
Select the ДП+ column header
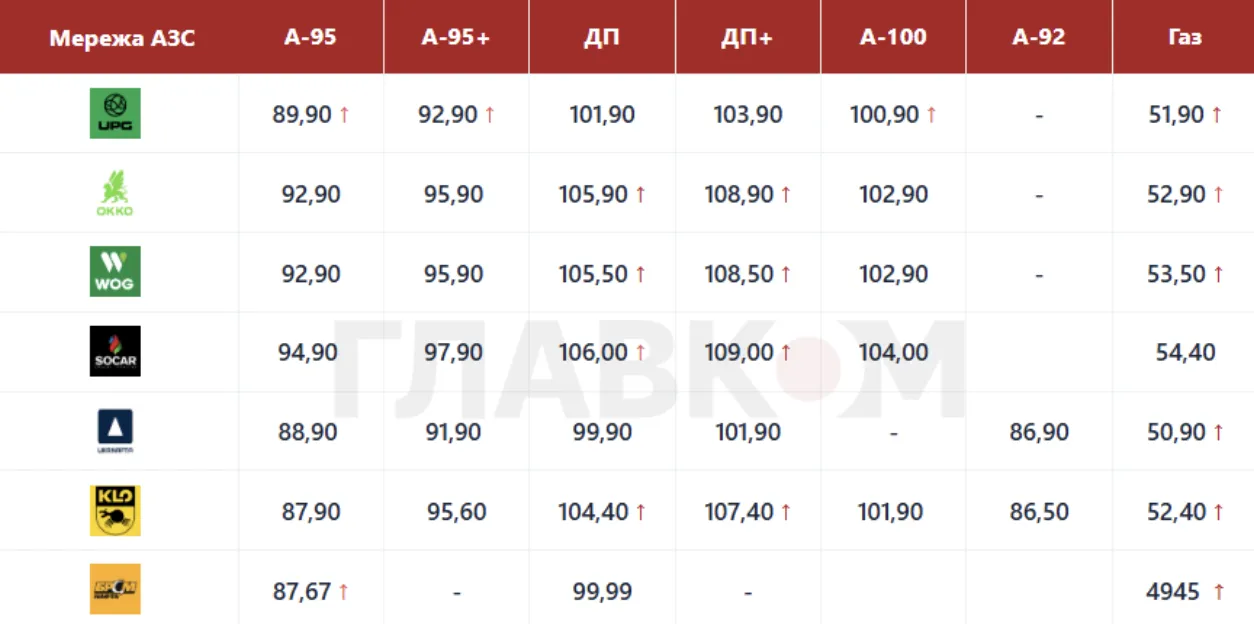[x=747, y=38]
